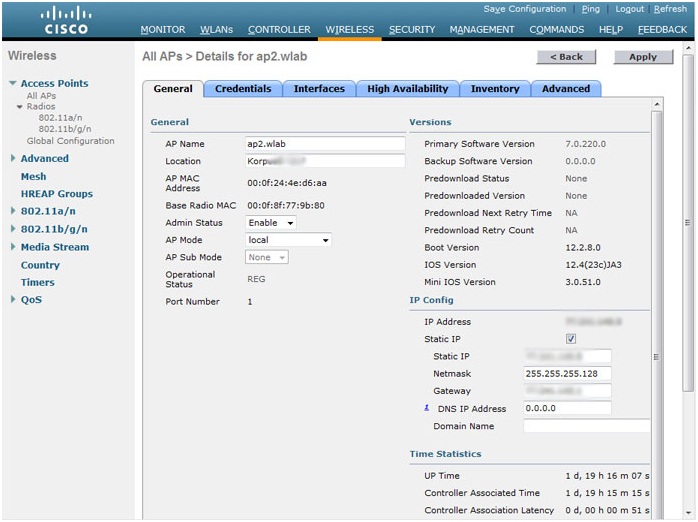Click the page scrollbar down arrow
Viewport: 698px width, 522px height.
point(688,513)
